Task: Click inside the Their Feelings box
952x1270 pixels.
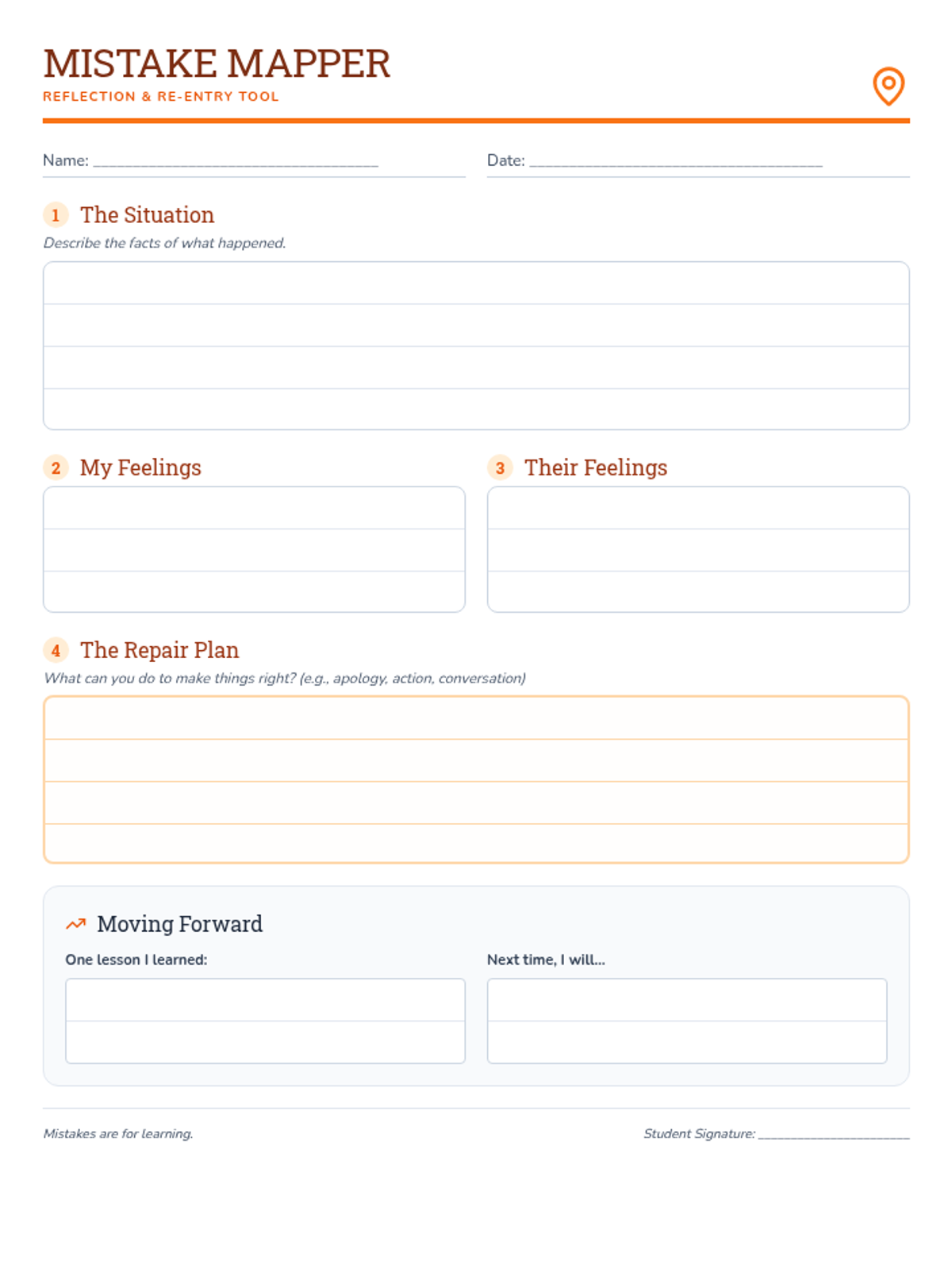Action: 698,549
